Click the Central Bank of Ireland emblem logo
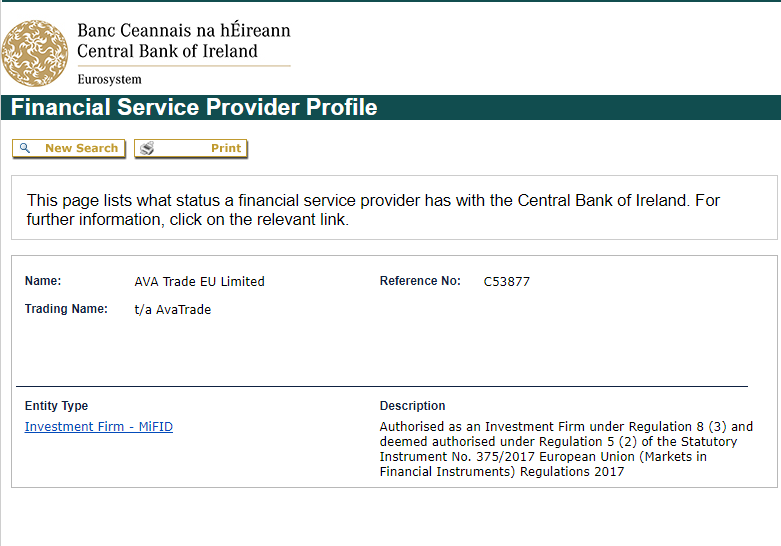This screenshot has height=546, width=781. (36, 53)
